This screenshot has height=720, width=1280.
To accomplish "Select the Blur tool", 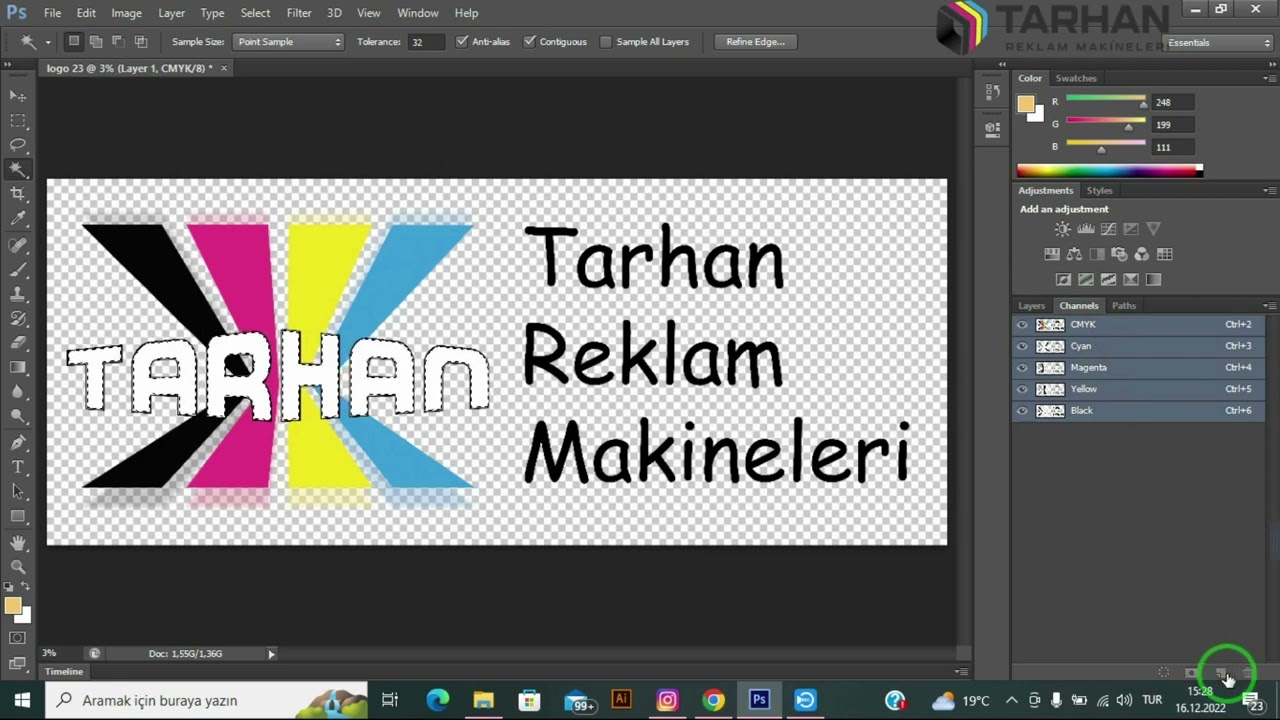I will 18,393.
